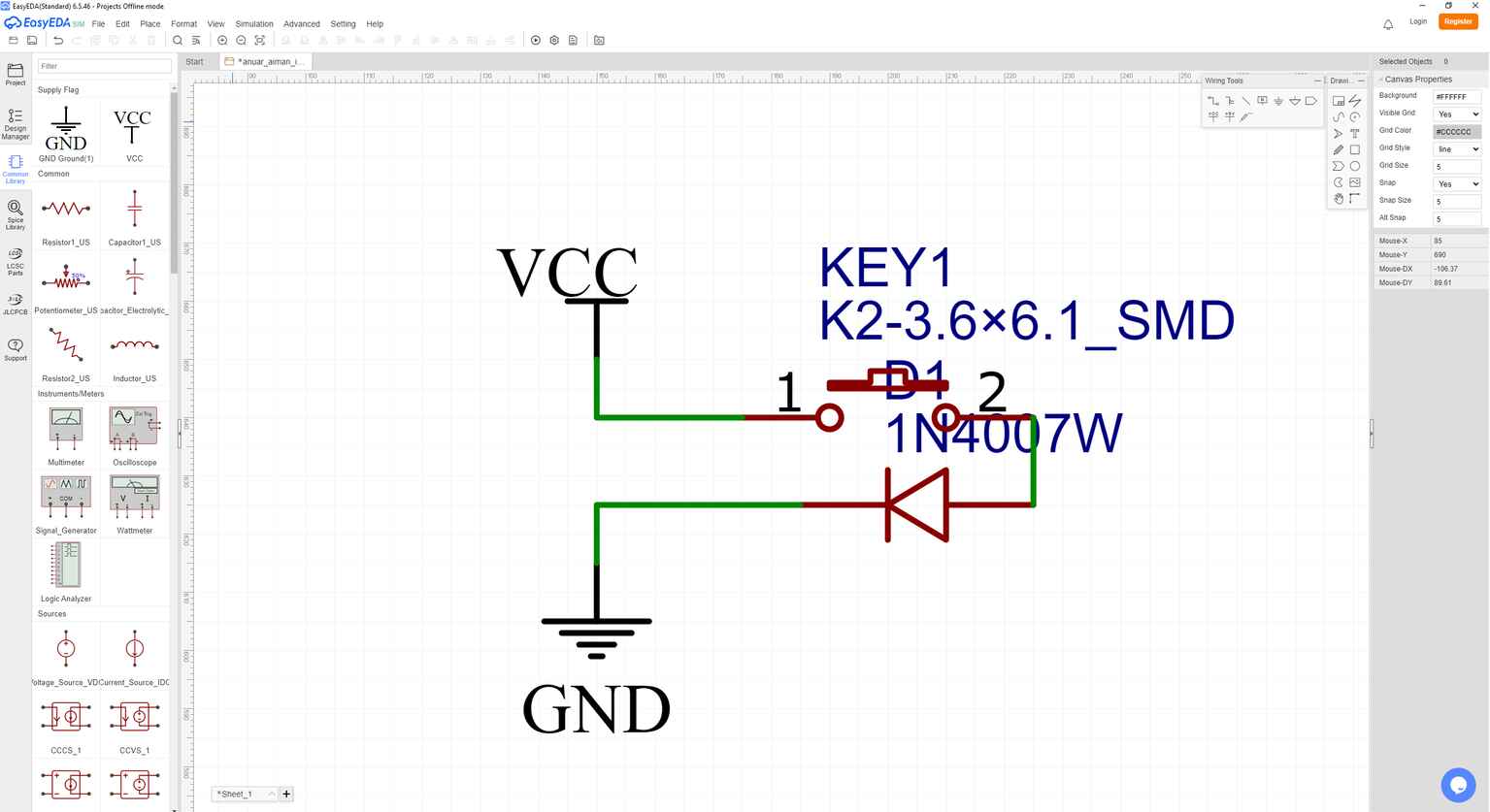Open the Project panel in sidebar
The height and width of the screenshot is (812, 1490).
16,75
